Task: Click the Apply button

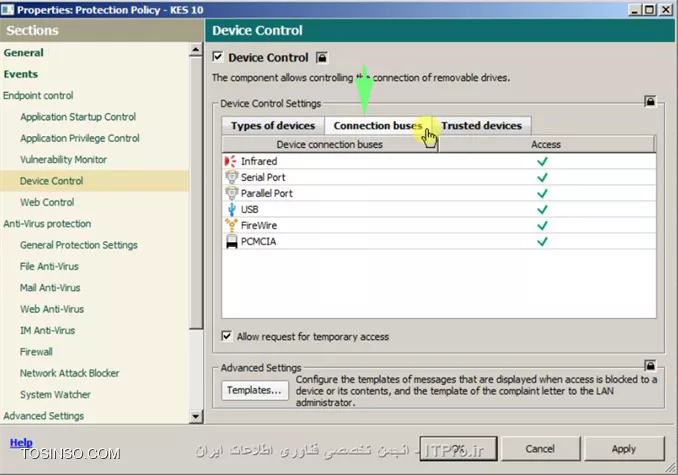Action: pos(624,449)
